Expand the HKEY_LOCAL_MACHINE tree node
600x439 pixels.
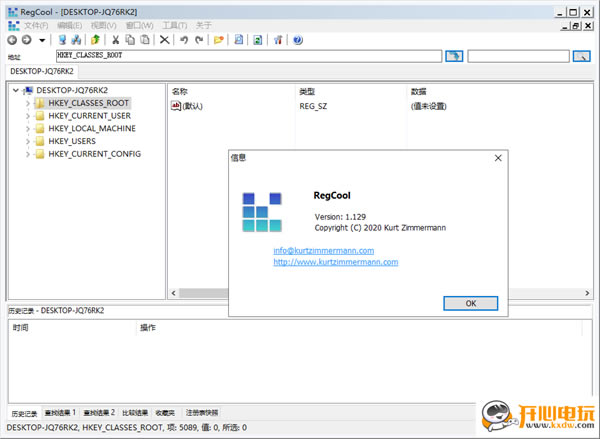[28, 129]
